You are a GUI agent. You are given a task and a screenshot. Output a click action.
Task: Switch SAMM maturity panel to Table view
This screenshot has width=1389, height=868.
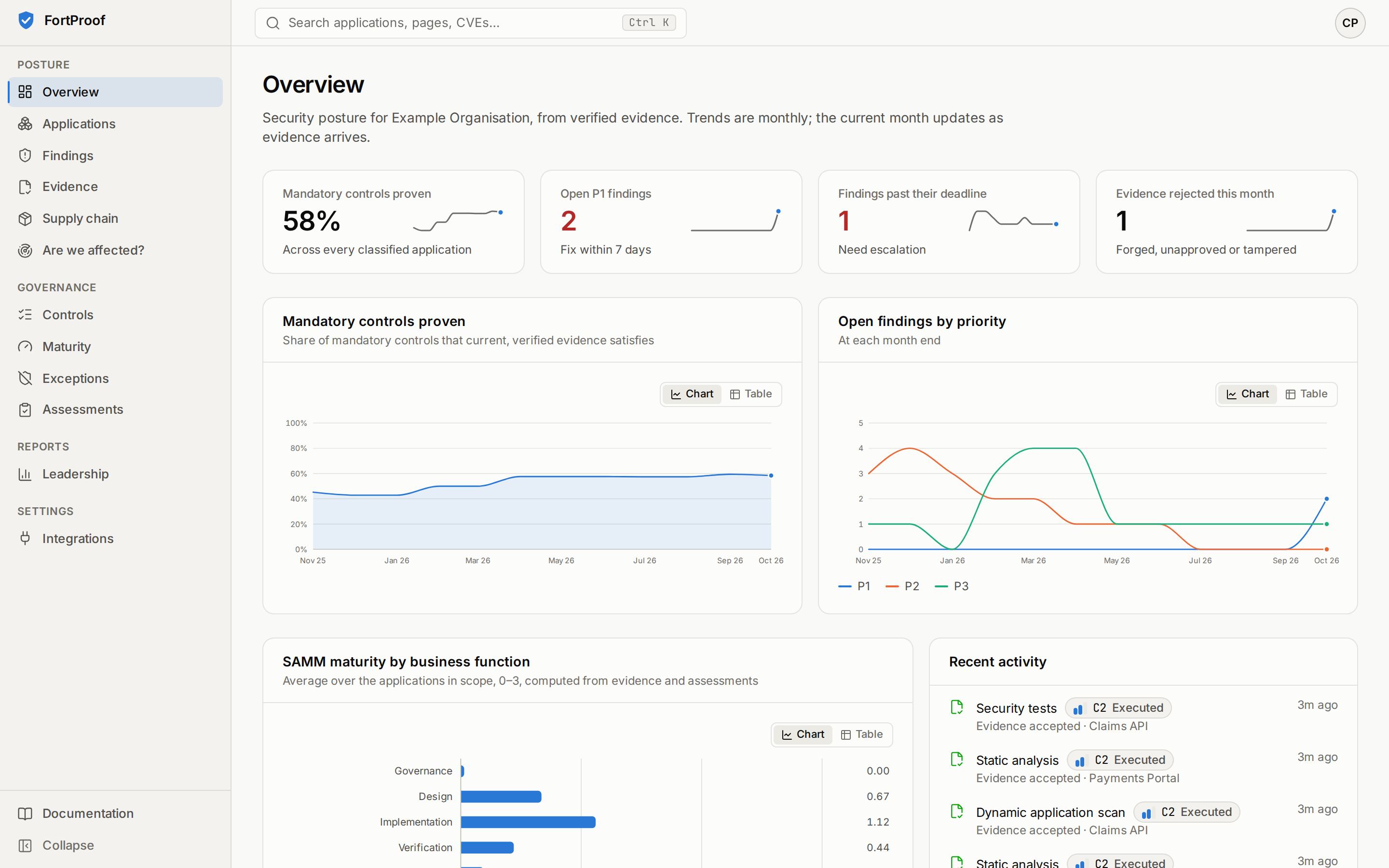click(861, 734)
